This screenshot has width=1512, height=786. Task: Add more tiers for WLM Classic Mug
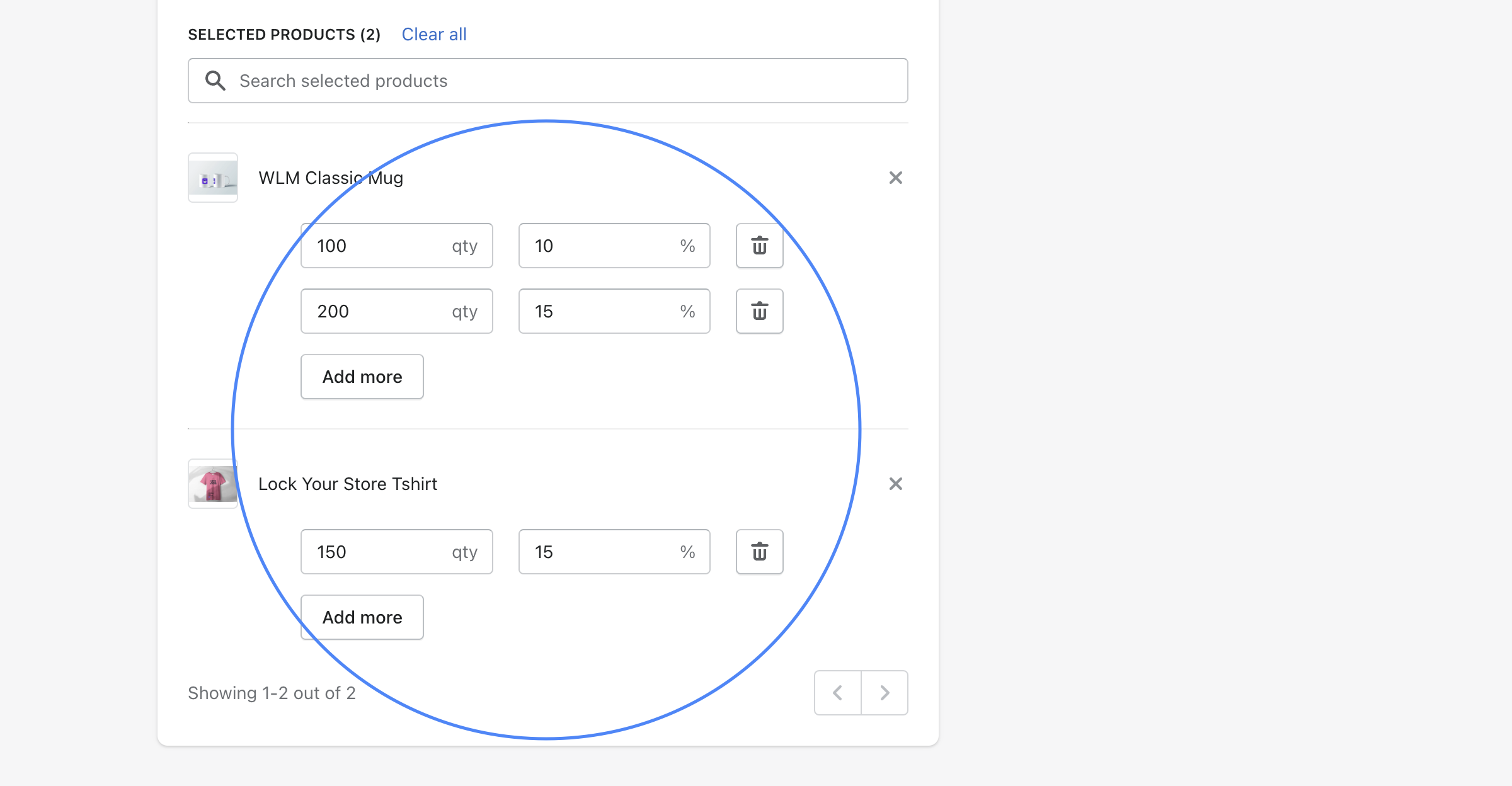click(362, 377)
